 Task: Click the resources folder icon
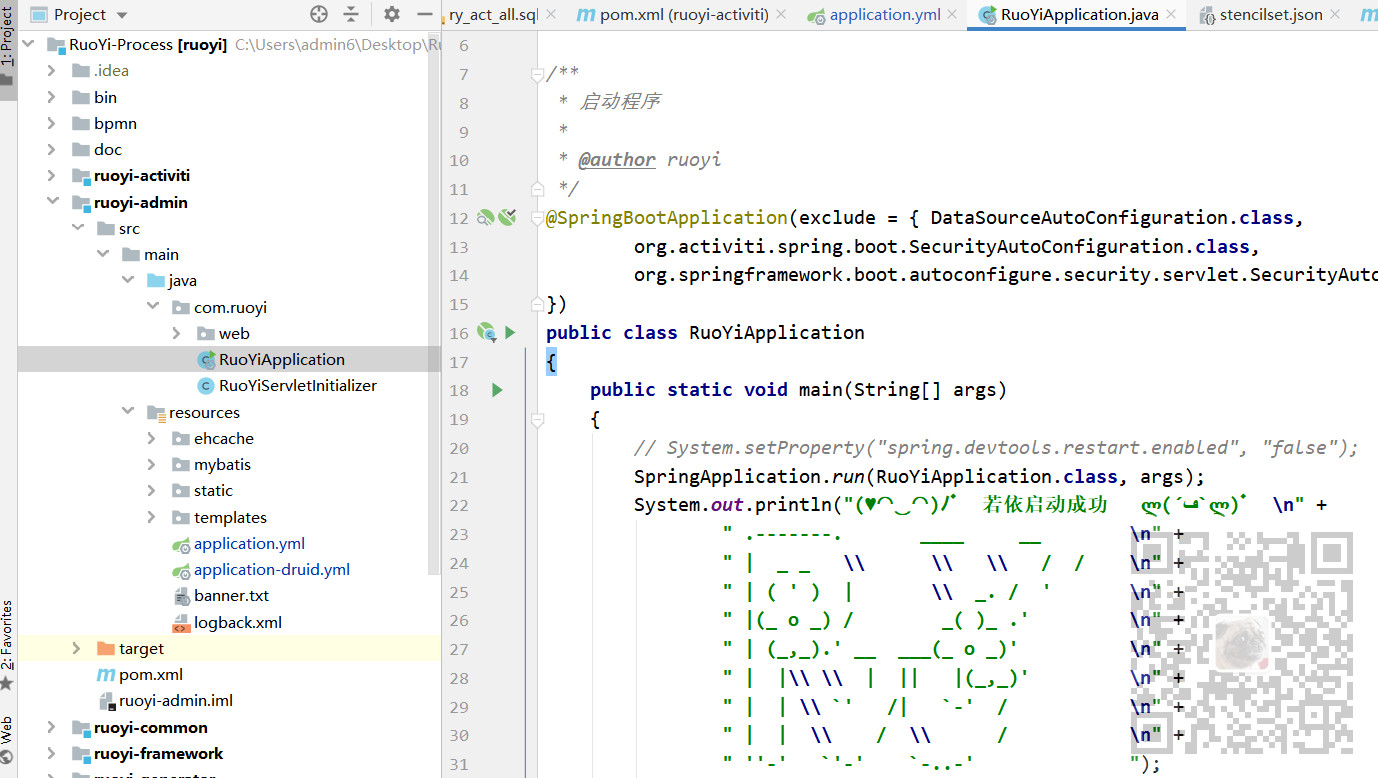(156, 412)
